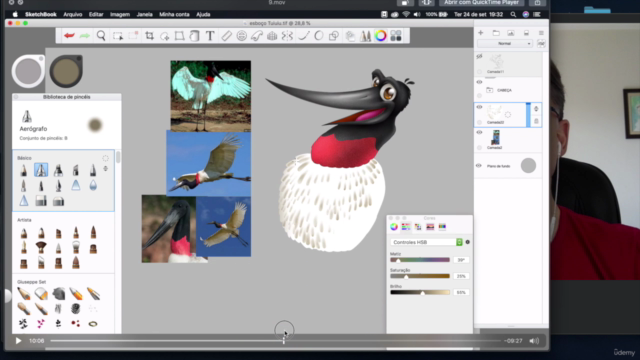Adjust the Brilho slider

pyautogui.click(x=420, y=293)
